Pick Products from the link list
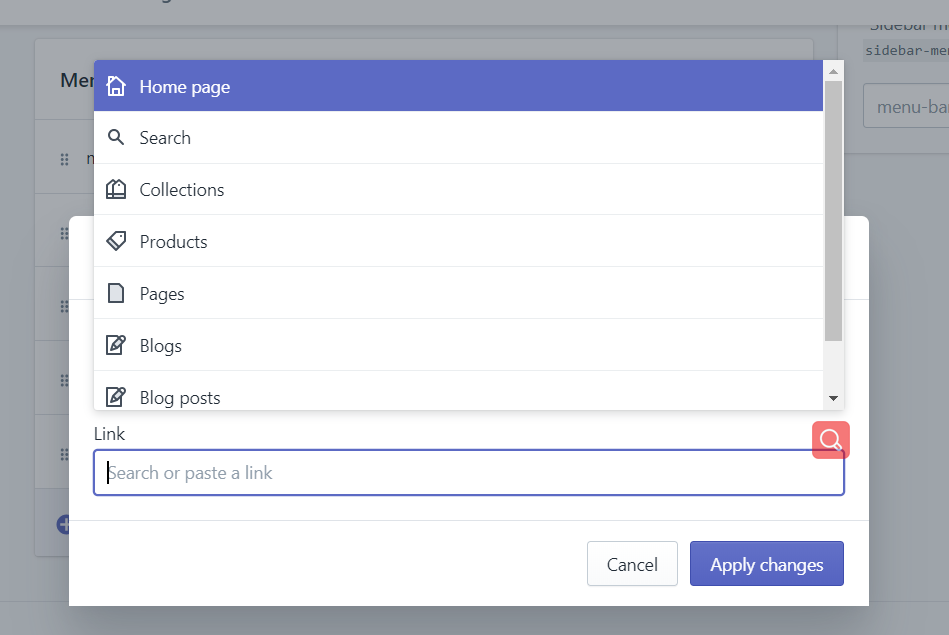Image resolution: width=949 pixels, height=635 pixels. coord(458,242)
